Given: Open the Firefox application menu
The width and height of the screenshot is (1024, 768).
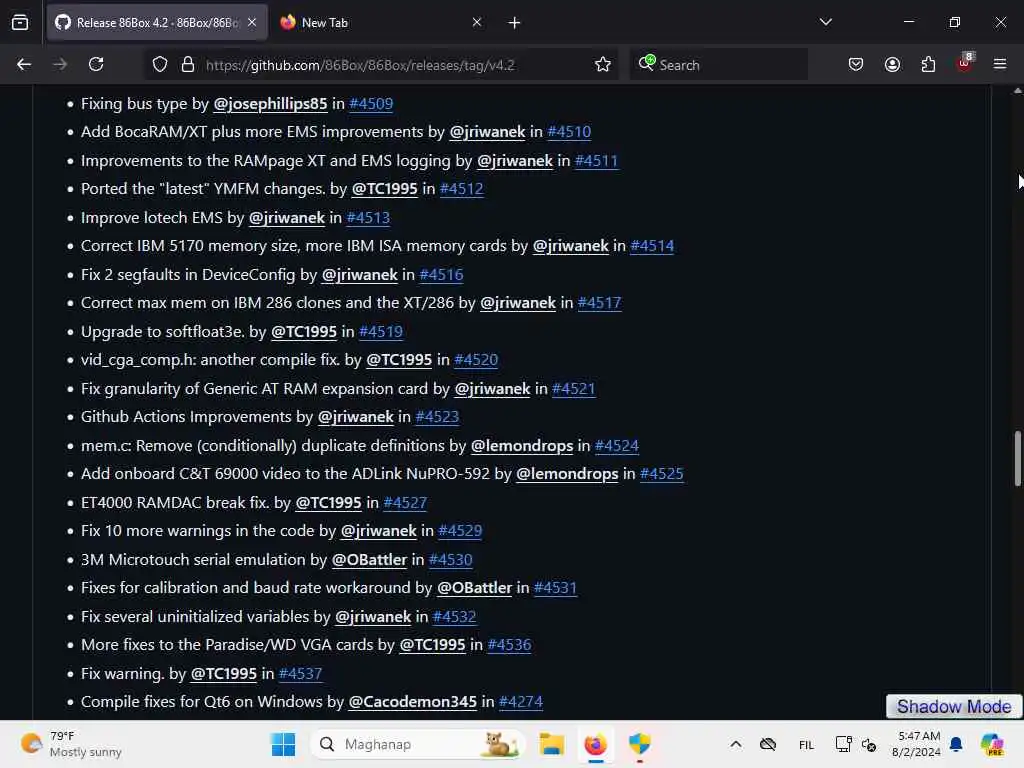Looking at the screenshot, I should click(1000, 64).
